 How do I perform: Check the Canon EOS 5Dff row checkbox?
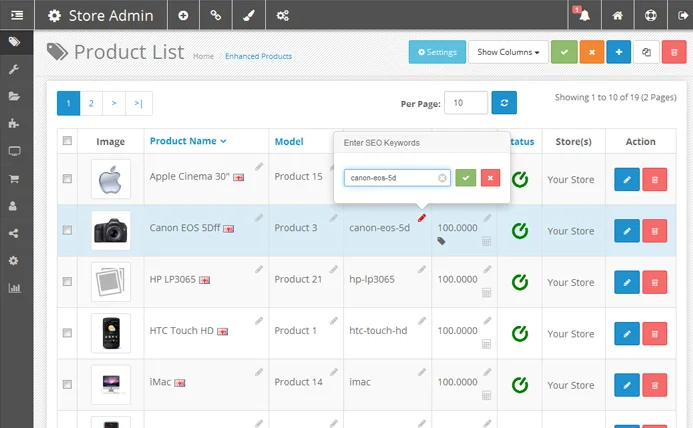[x=67, y=230]
